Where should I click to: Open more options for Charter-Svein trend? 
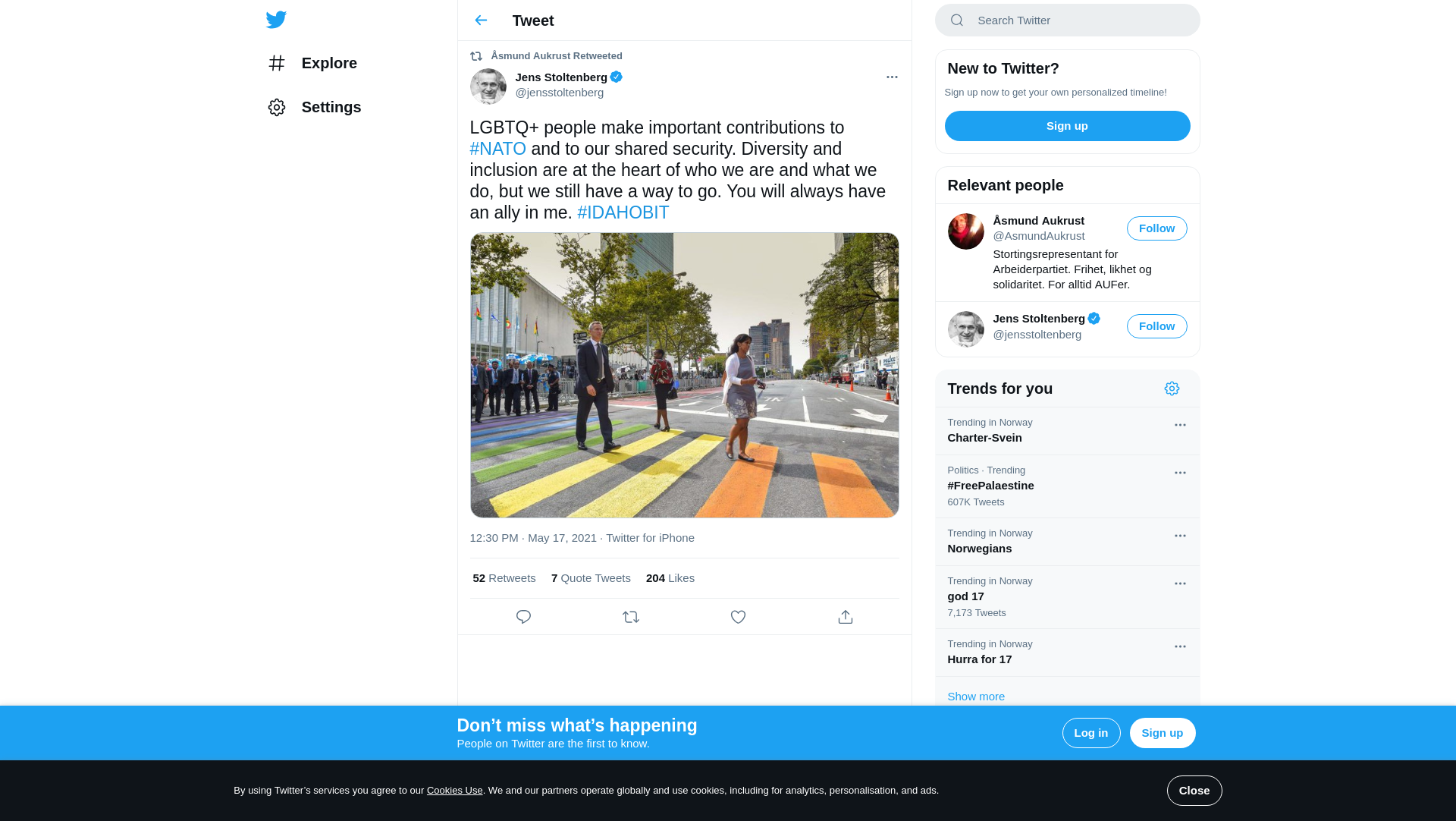point(1180,425)
